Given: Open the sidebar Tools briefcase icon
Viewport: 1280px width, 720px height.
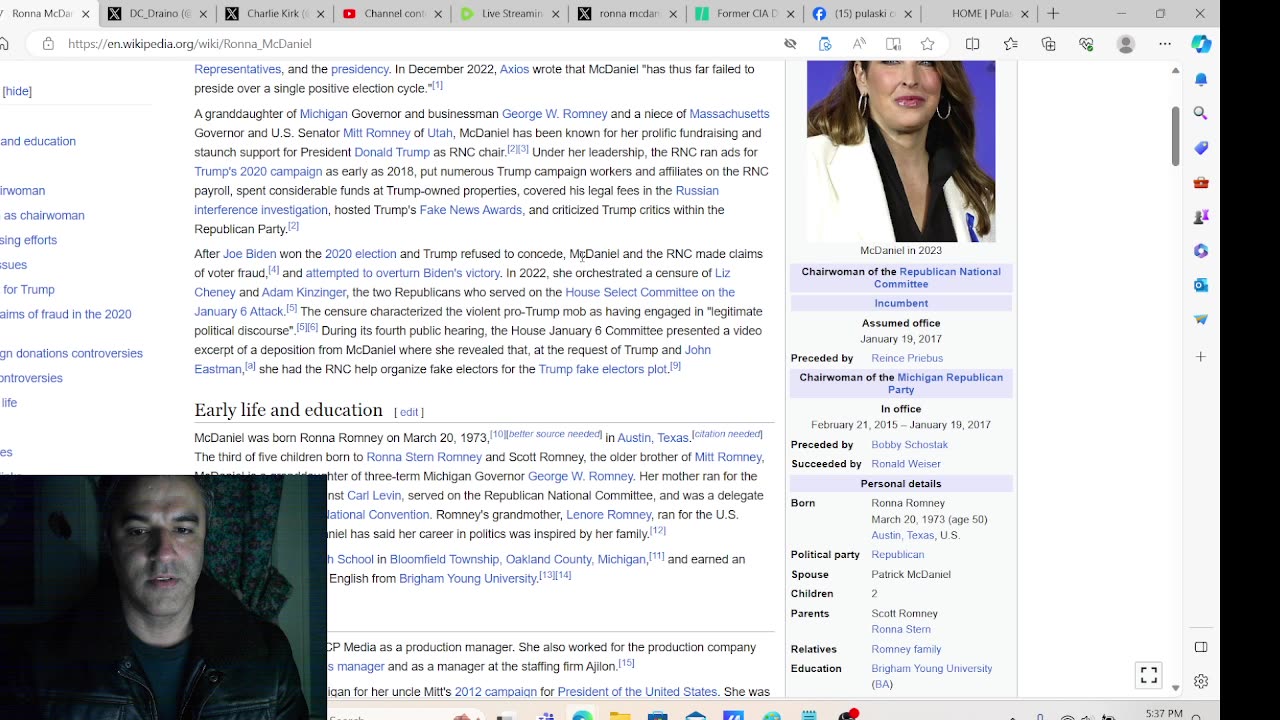Looking at the screenshot, I should [1201, 182].
